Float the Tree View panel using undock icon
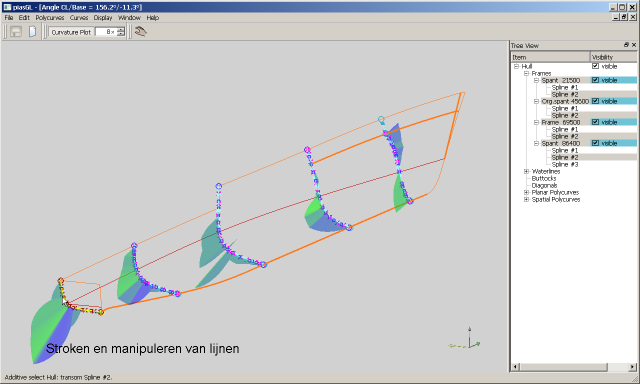Viewport: 640px width, 384px height. coord(626,45)
